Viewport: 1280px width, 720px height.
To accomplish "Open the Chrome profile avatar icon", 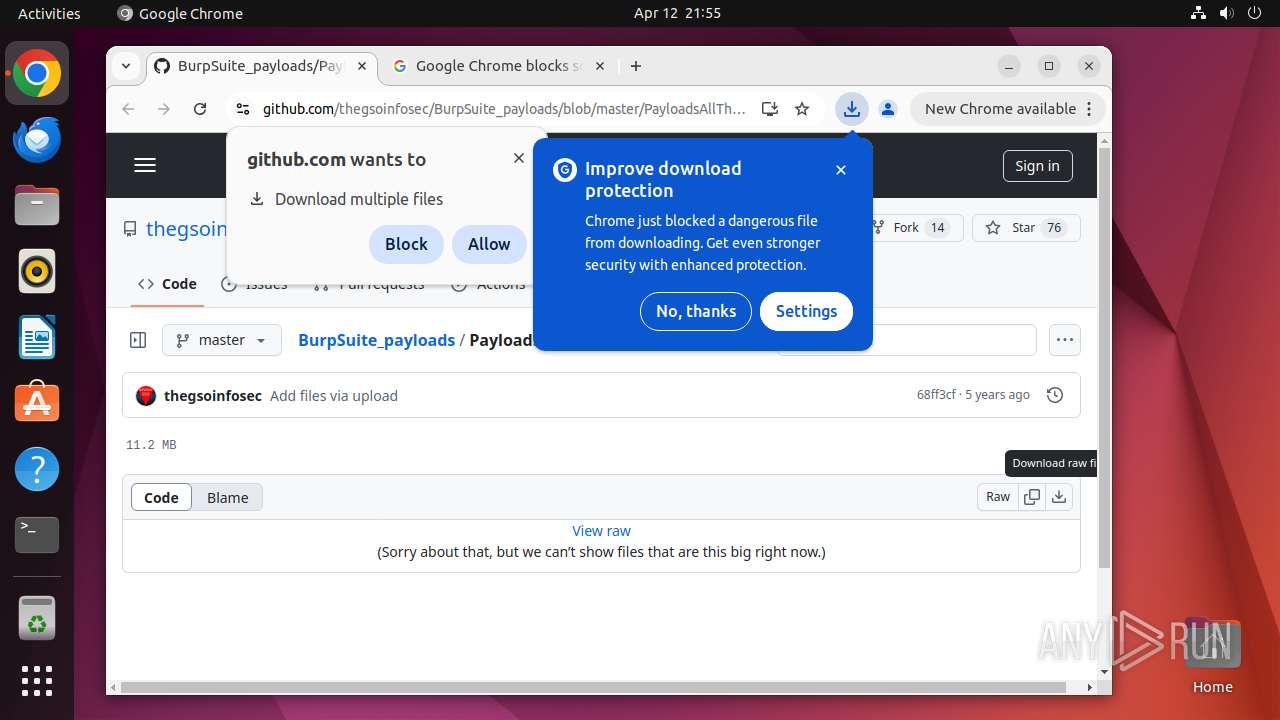I will click(887, 109).
